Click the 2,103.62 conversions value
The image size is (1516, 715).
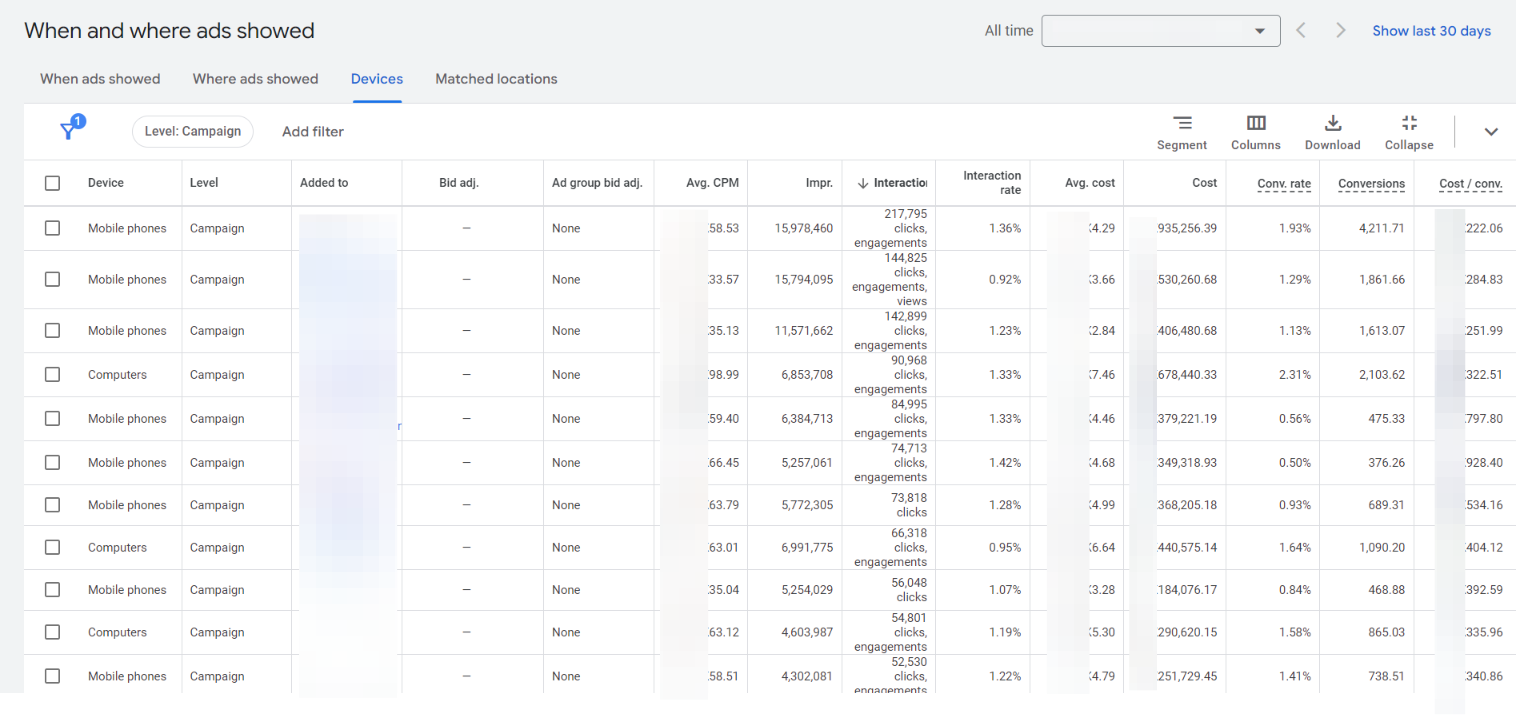[1382, 374]
